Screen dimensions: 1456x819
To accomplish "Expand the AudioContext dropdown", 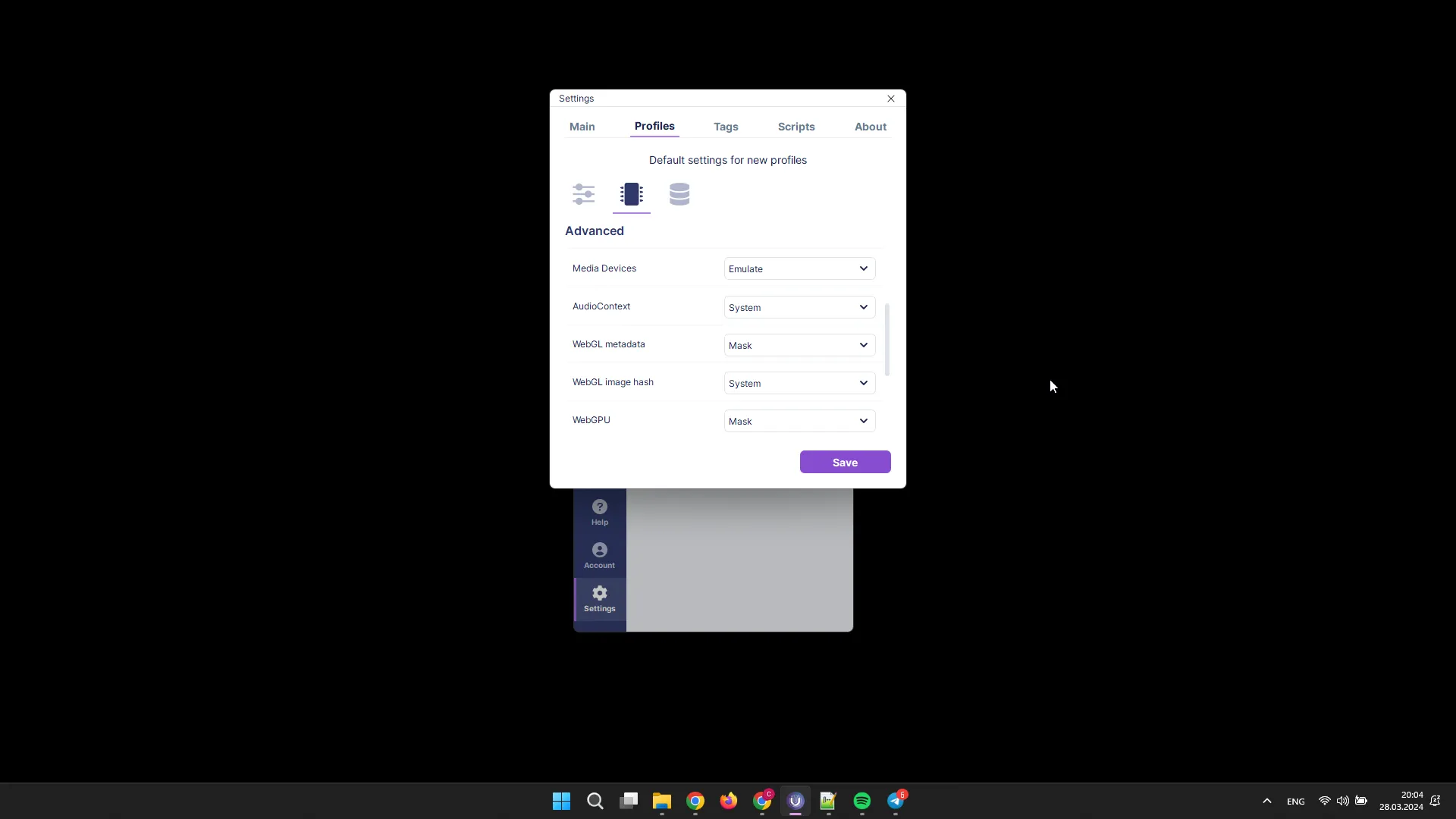I will click(797, 307).
